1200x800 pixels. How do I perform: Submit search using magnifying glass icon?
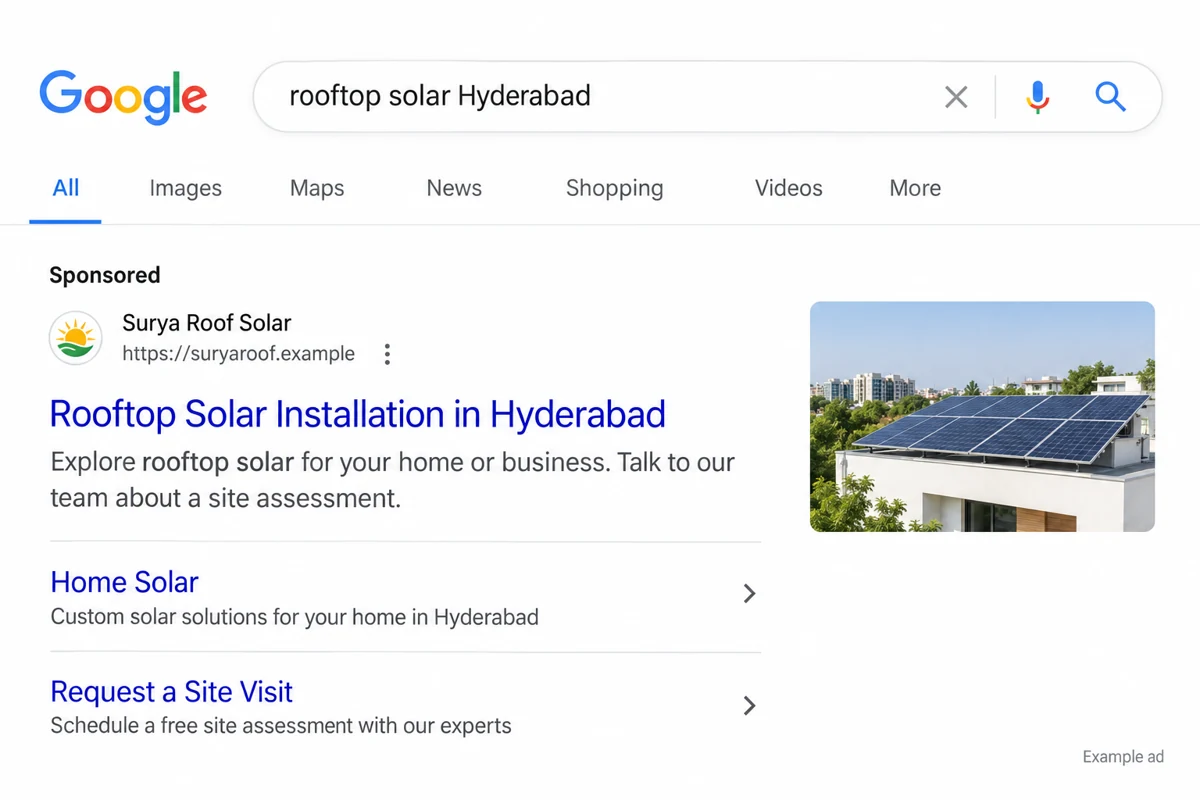click(x=1110, y=97)
